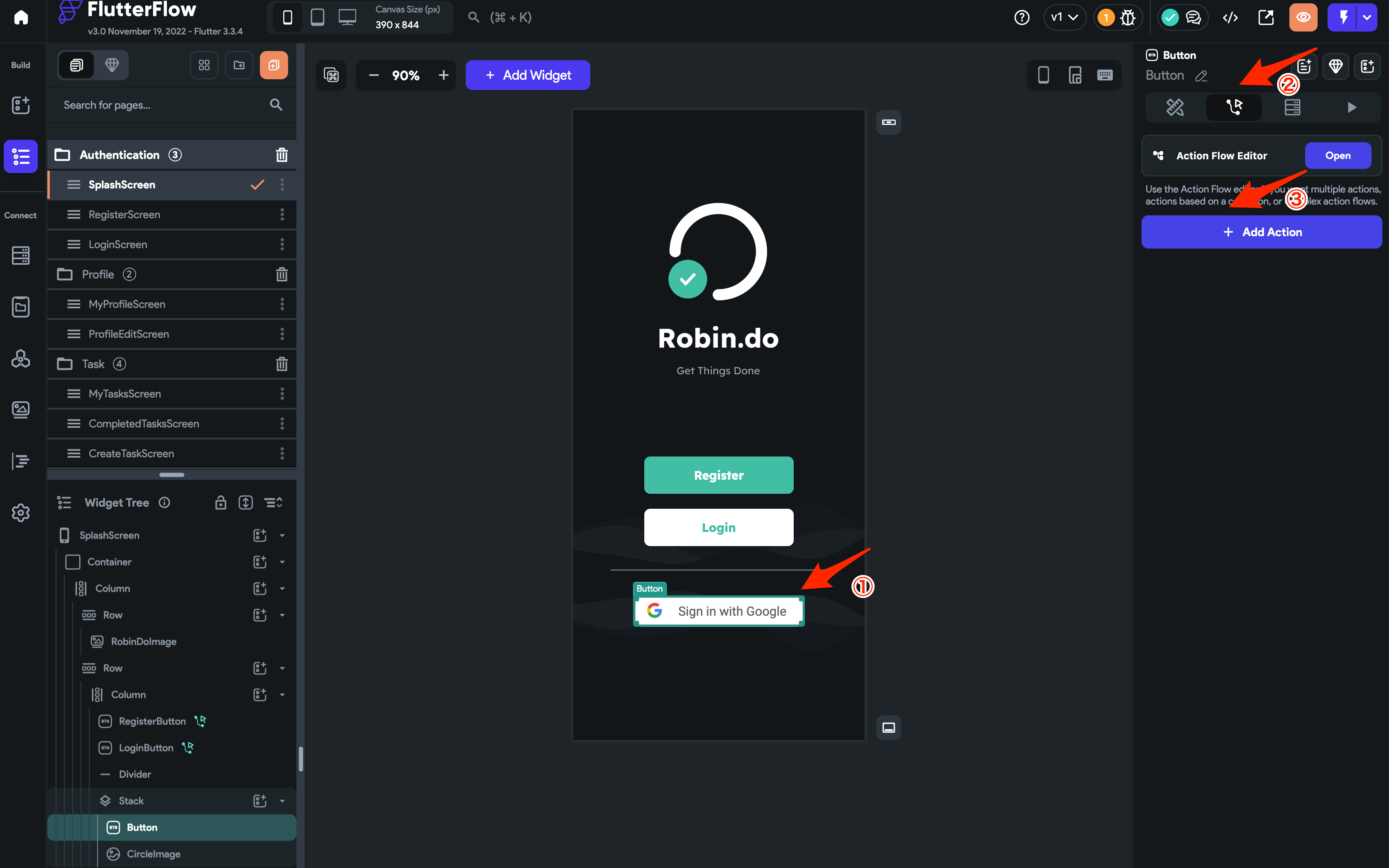Expand the SplashScreen widget tree root node
The width and height of the screenshot is (1389, 868).
tap(282, 534)
